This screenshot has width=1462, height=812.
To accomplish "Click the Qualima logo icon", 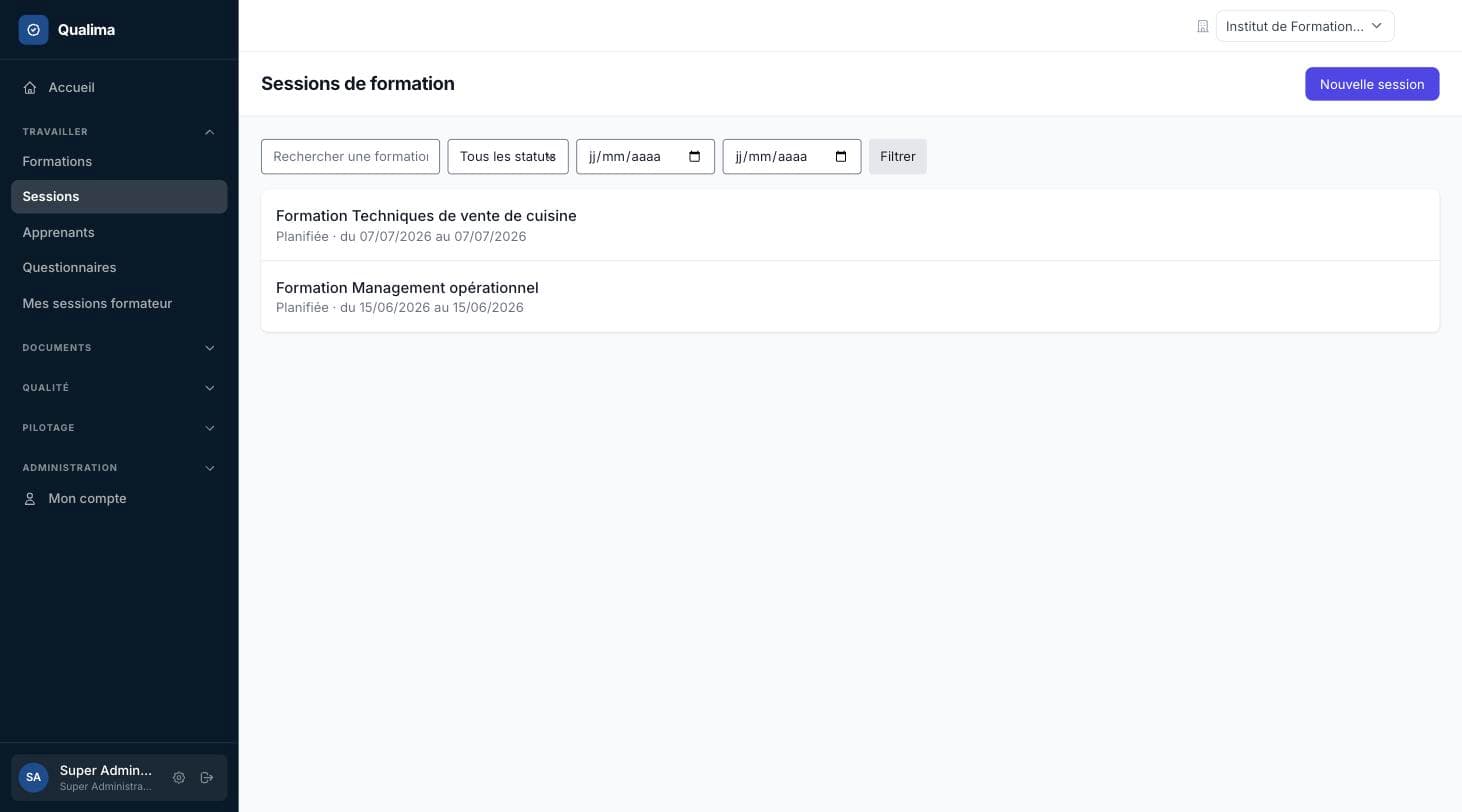I will point(33,30).
